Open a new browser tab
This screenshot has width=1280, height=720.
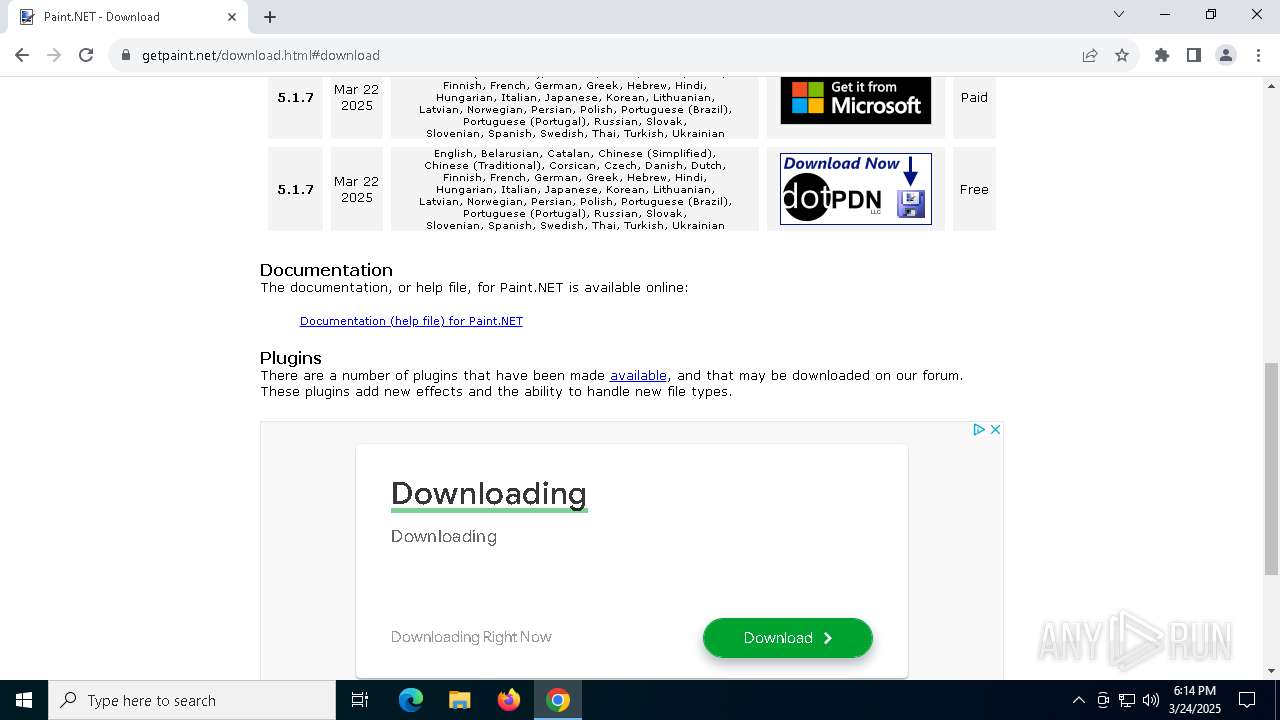coord(270,16)
